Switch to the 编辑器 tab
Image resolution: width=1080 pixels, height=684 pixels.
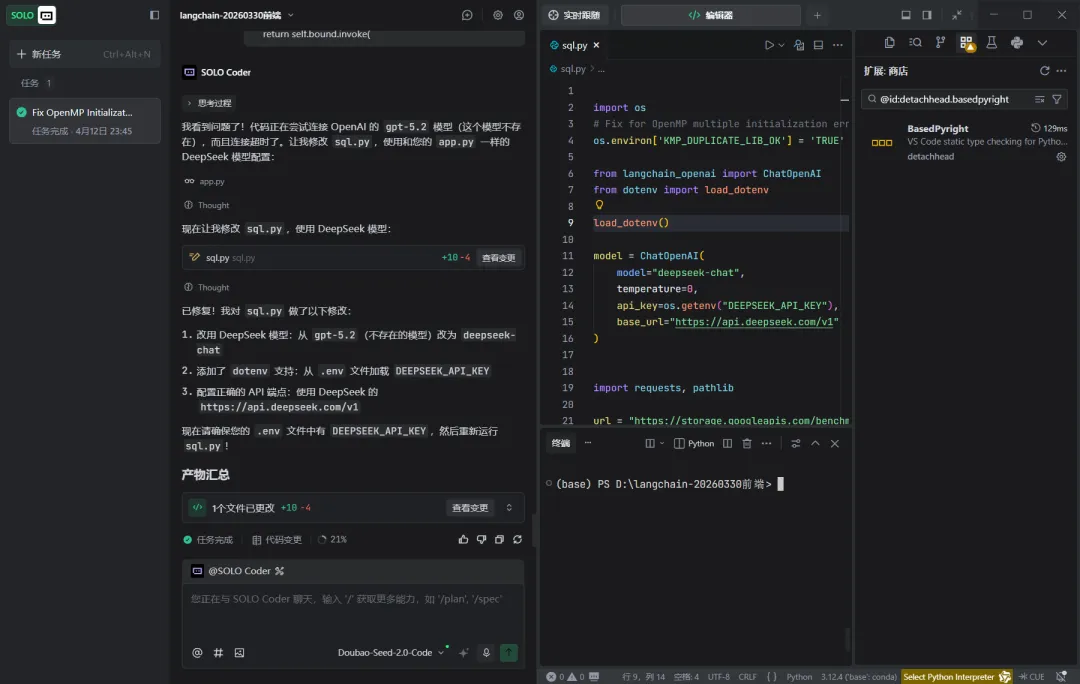tap(710, 15)
